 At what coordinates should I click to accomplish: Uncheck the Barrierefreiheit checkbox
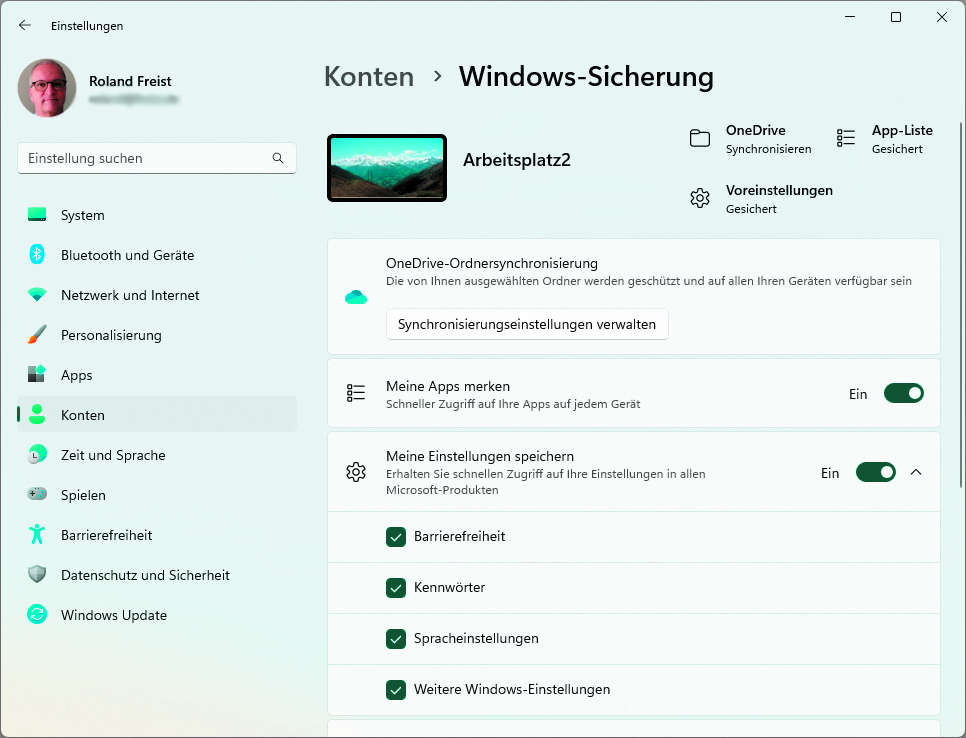(396, 537)
